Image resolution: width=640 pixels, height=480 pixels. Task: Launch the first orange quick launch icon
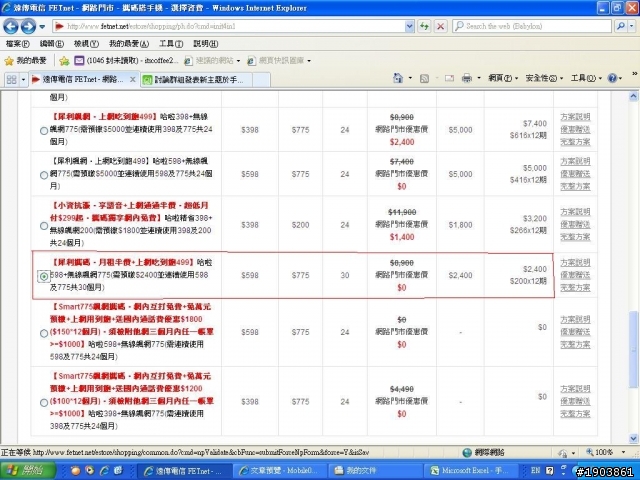pyautogui.click(x=75, y=471)
